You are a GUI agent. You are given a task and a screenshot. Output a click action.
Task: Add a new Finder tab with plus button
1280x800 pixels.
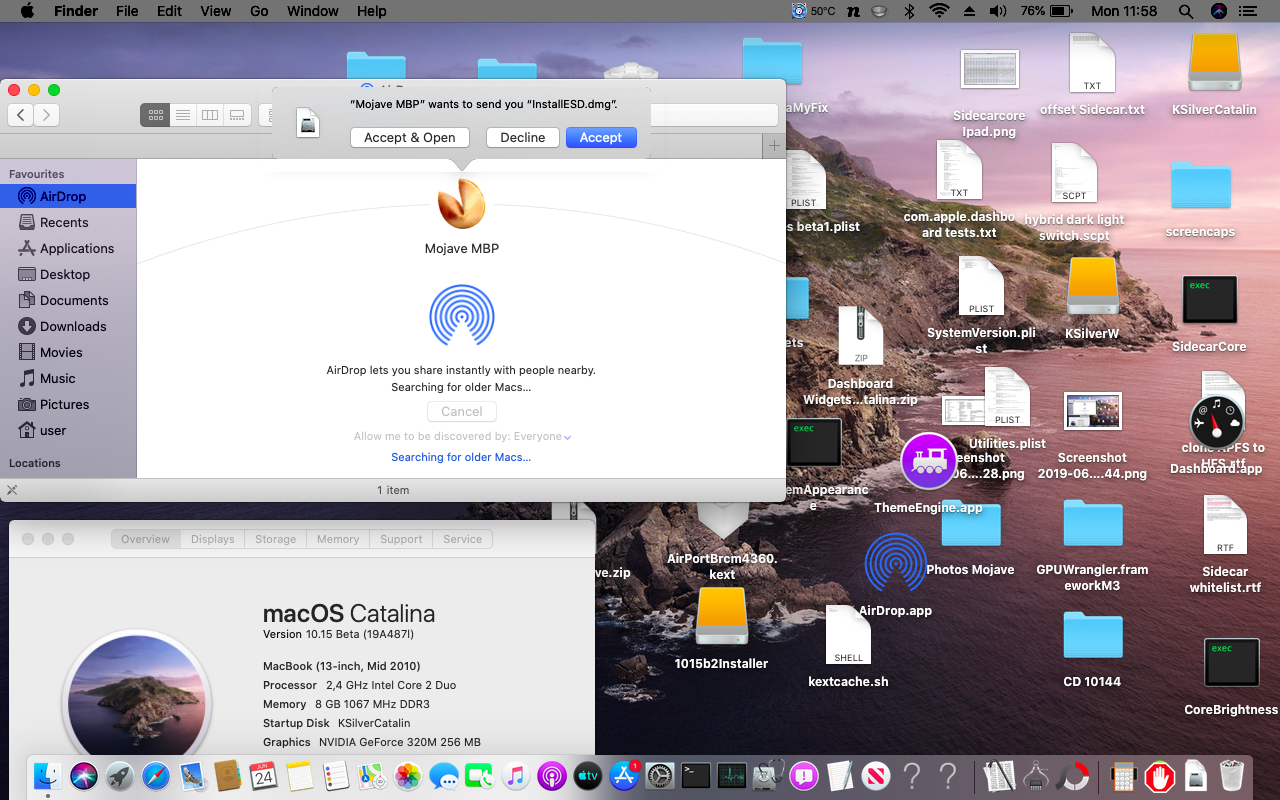[773, 146]
